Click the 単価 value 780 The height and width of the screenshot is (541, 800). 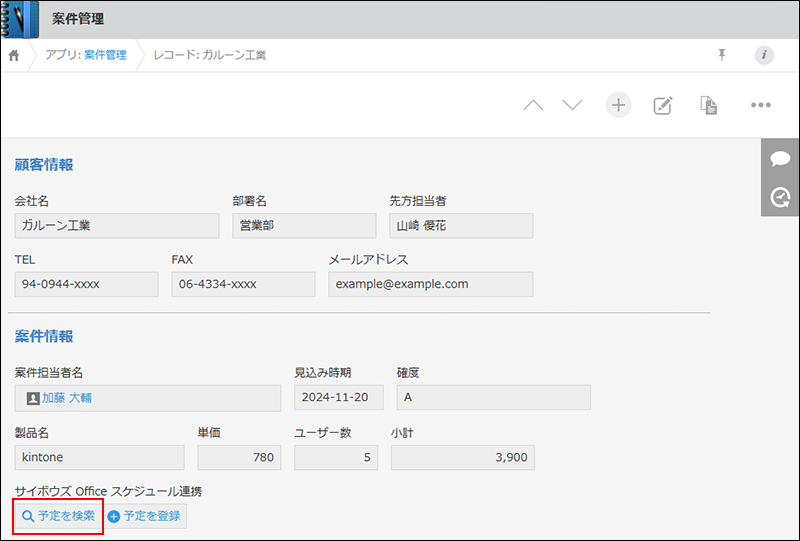point(239,457)
